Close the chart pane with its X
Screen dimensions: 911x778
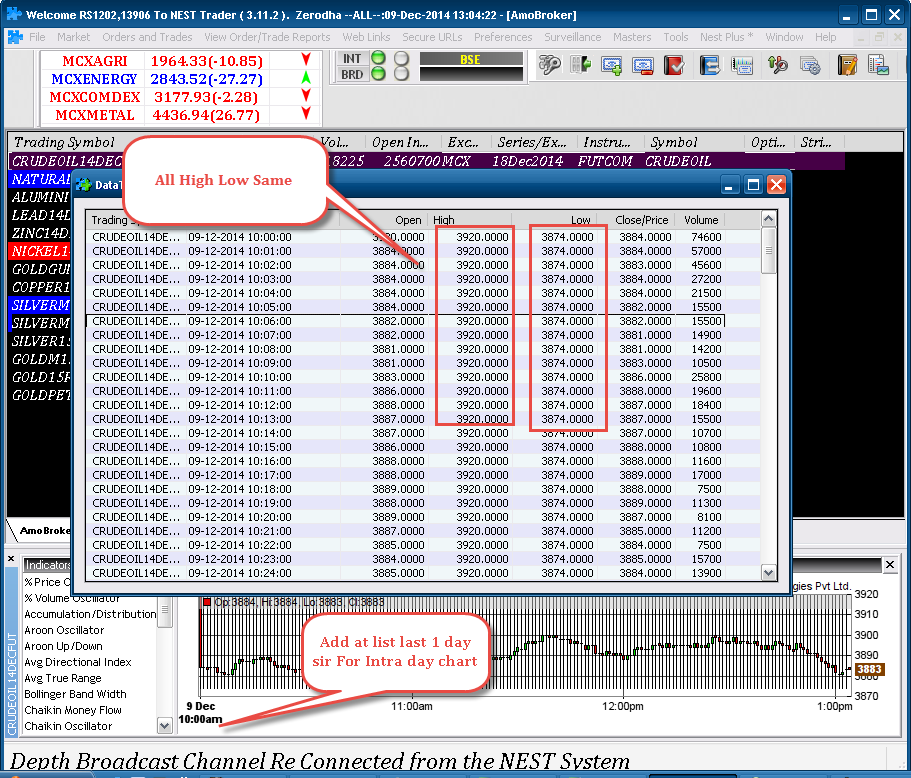pyautogui.click(x=890, y=564)
